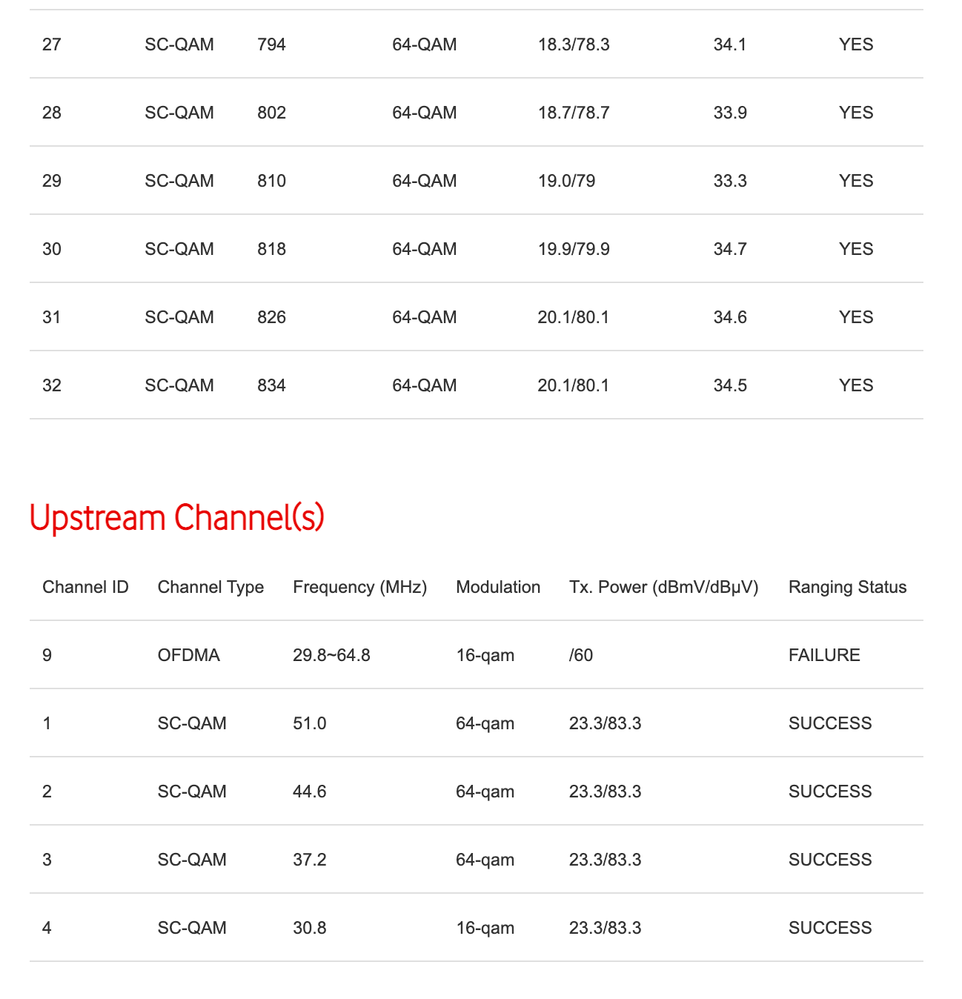Screen dimensions: 962x999
Task: Select the OFDMA channel type cell
Action: (x=188, y=655)
